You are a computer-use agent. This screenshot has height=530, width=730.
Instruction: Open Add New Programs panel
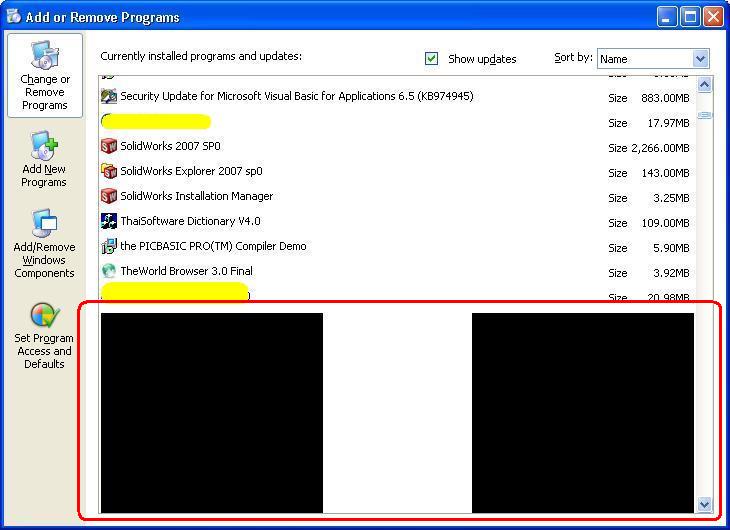(44, 159)
